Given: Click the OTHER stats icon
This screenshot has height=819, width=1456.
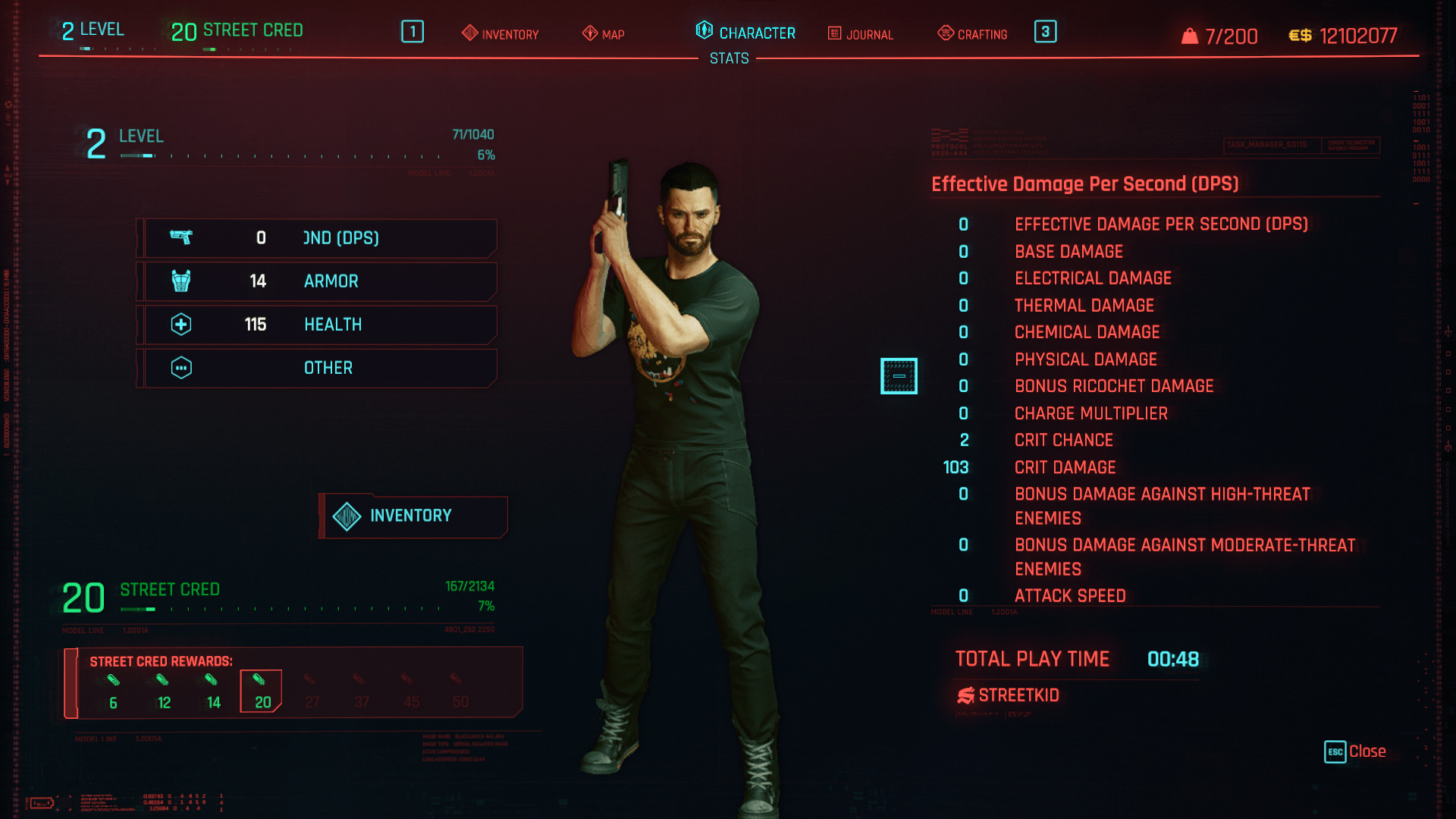Looking at the screenshot, I should point(180,368).
